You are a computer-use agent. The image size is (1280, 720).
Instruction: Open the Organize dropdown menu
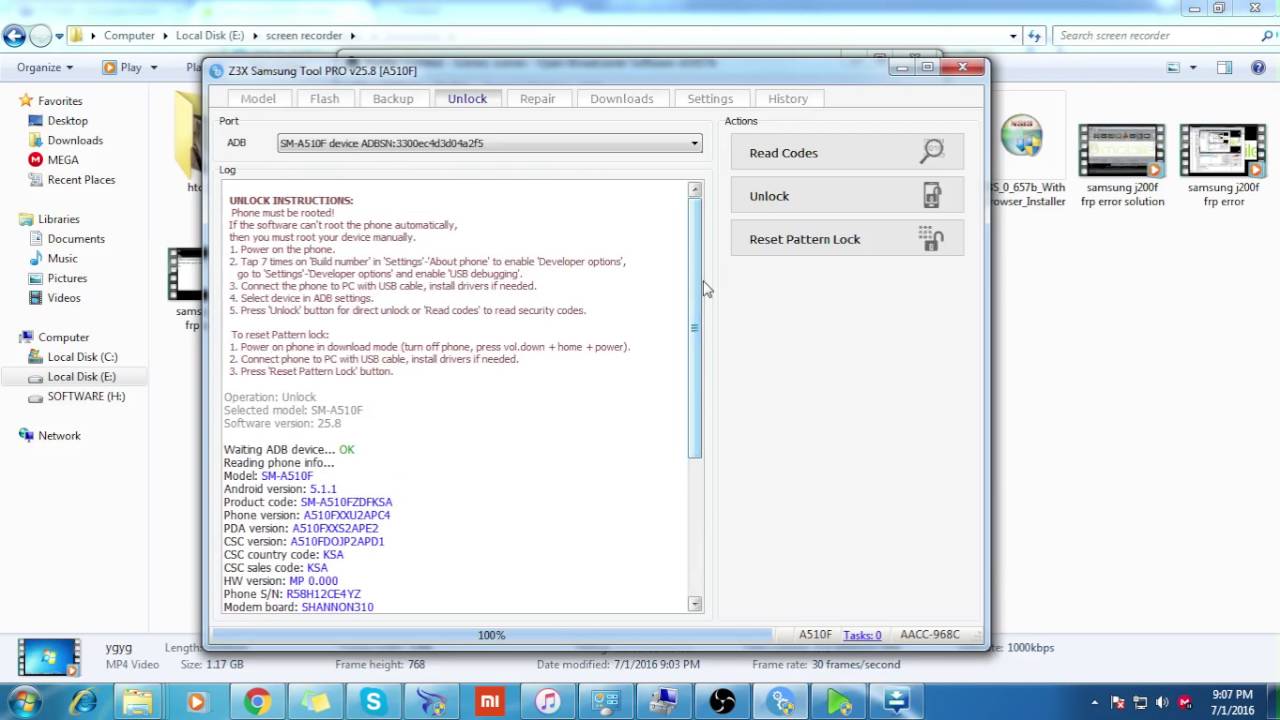(x=44, y=68)
